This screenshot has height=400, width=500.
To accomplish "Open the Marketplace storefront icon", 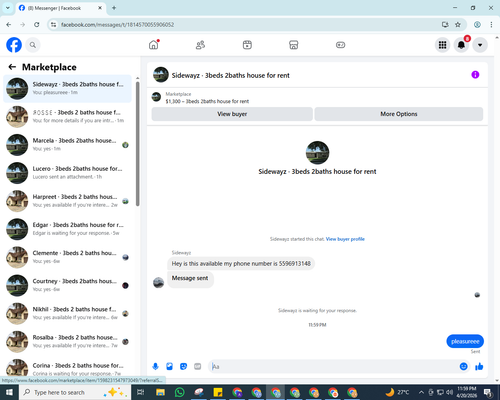I will pyautogui.click(x=293, y=45).
